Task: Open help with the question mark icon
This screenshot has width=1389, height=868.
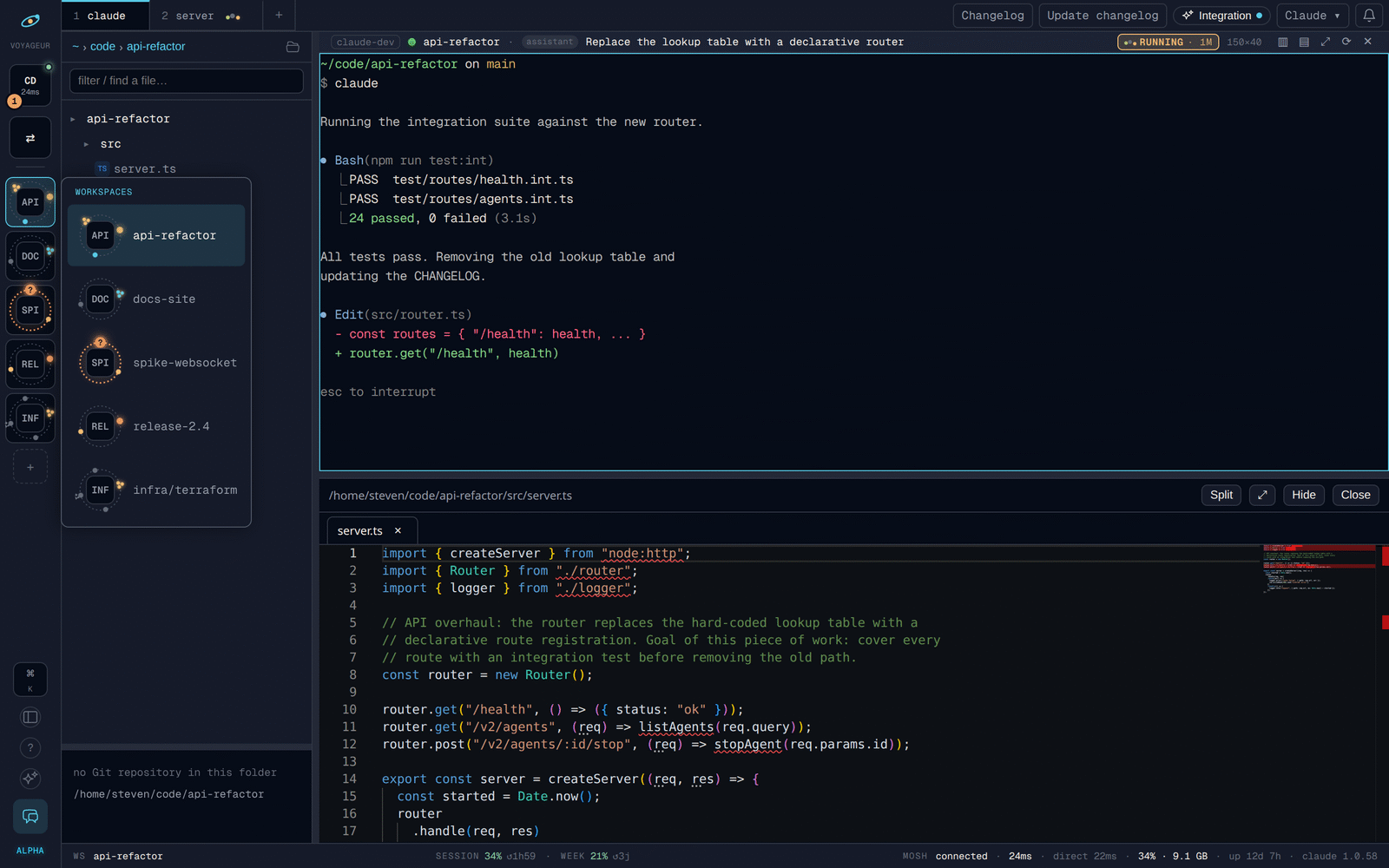Action: pos(30,747)
